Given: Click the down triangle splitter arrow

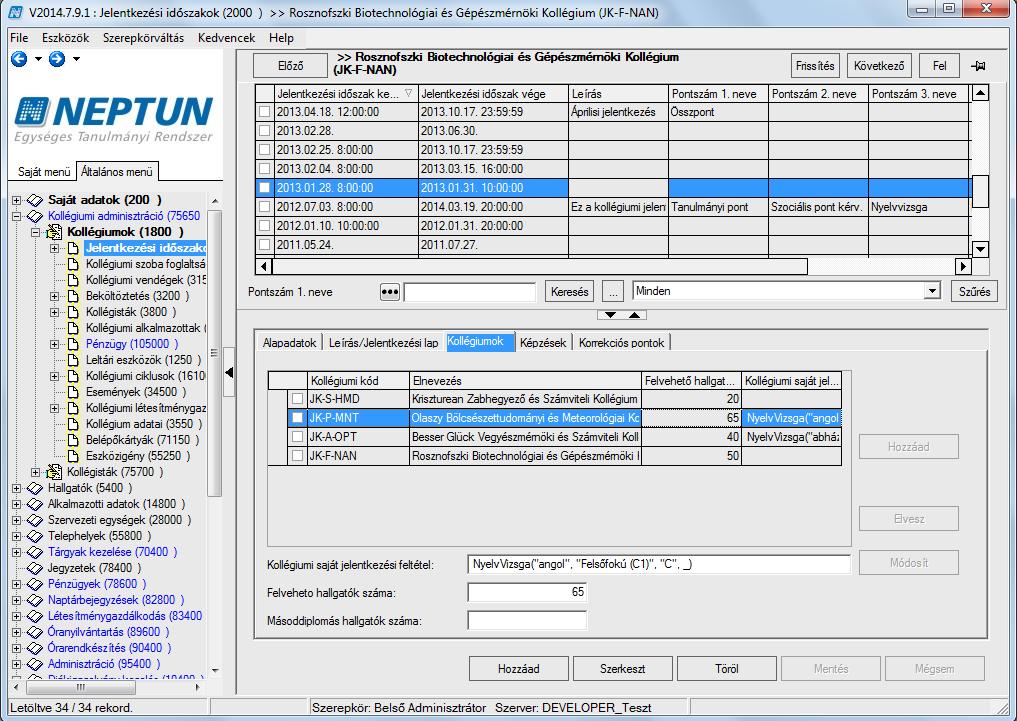Looking at the screenshot, I should click(610, 315).
